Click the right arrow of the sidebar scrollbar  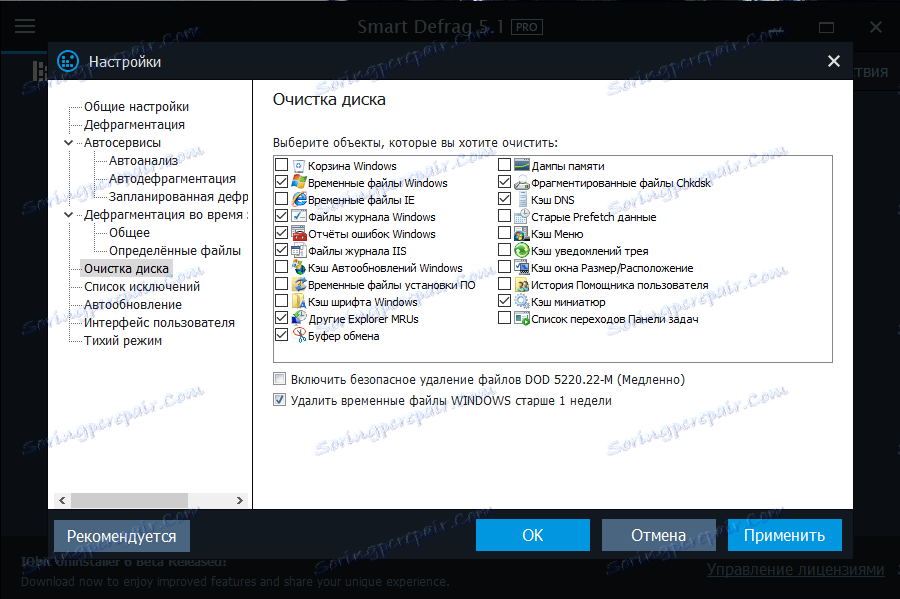[239, 500]
